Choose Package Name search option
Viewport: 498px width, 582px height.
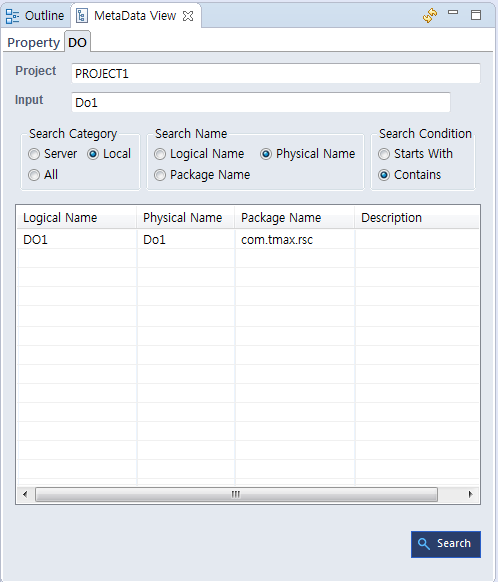coord(160,175)
